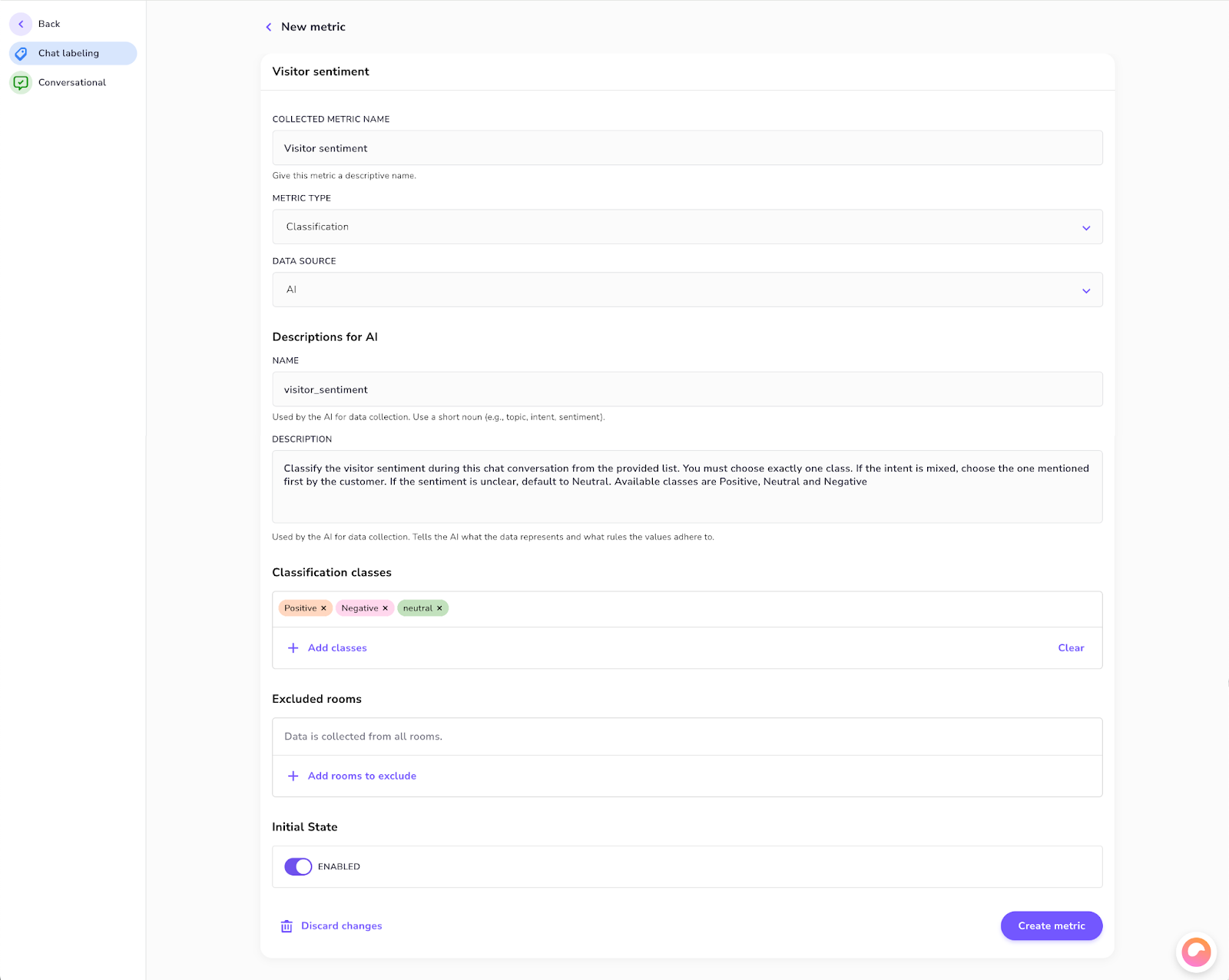Open the Conversational sidebar item

(x=72, y=82)
